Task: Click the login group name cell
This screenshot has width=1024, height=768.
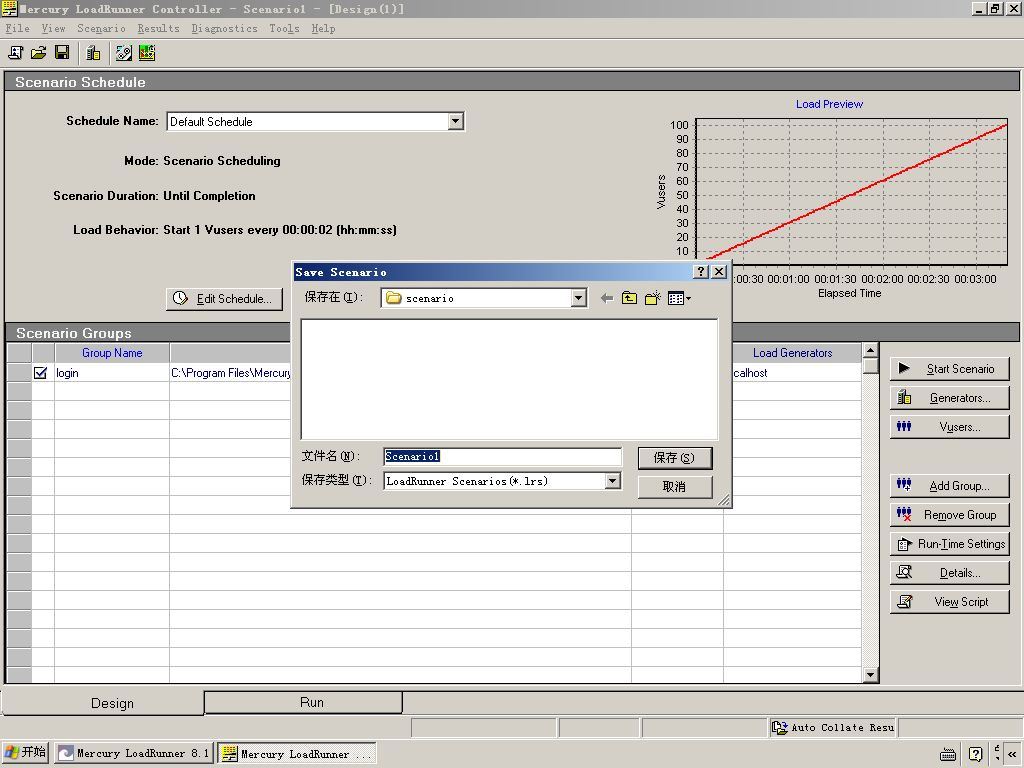Action: [112, 373]
